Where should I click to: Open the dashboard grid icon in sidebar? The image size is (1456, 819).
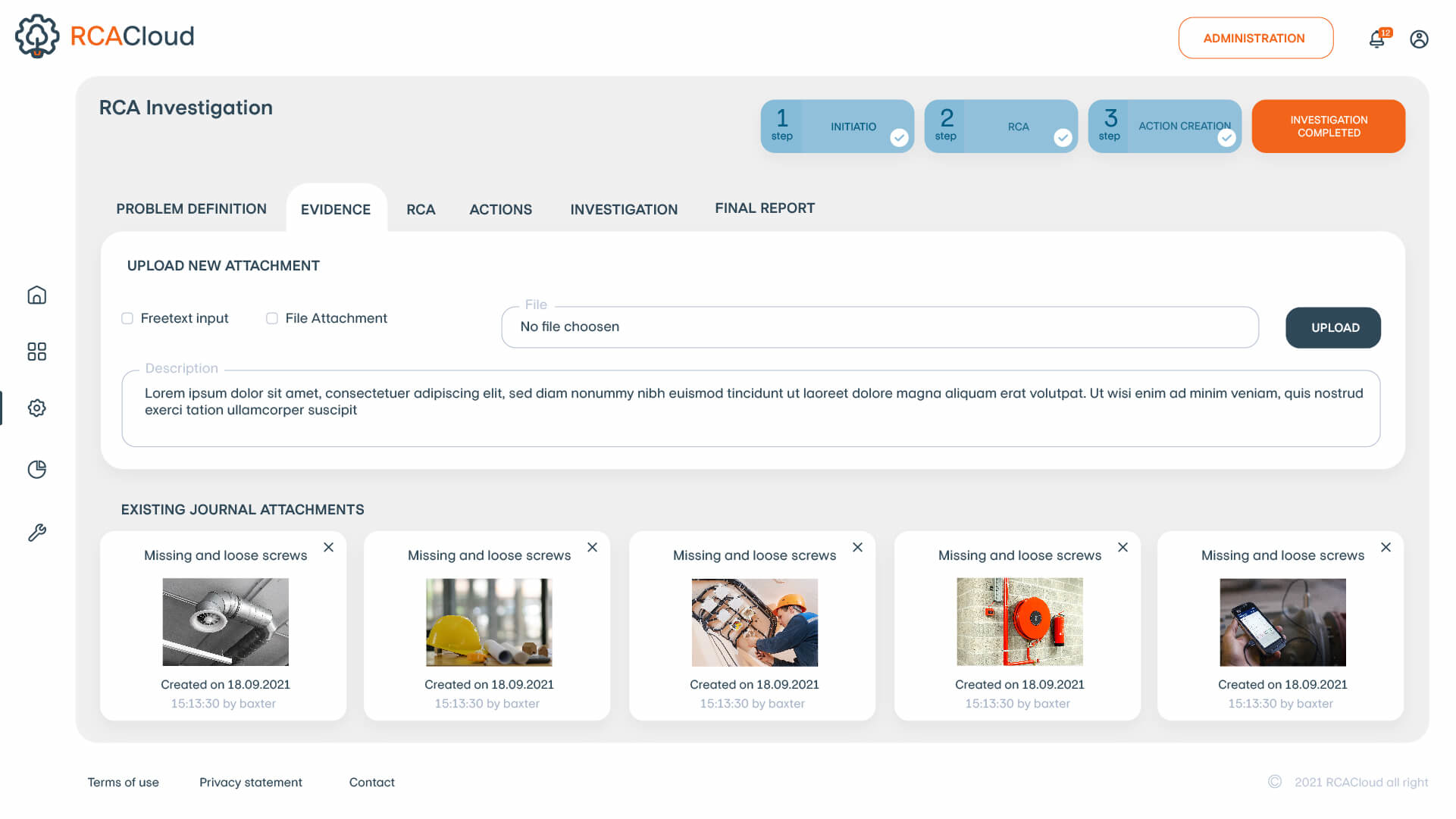point(36,352)
